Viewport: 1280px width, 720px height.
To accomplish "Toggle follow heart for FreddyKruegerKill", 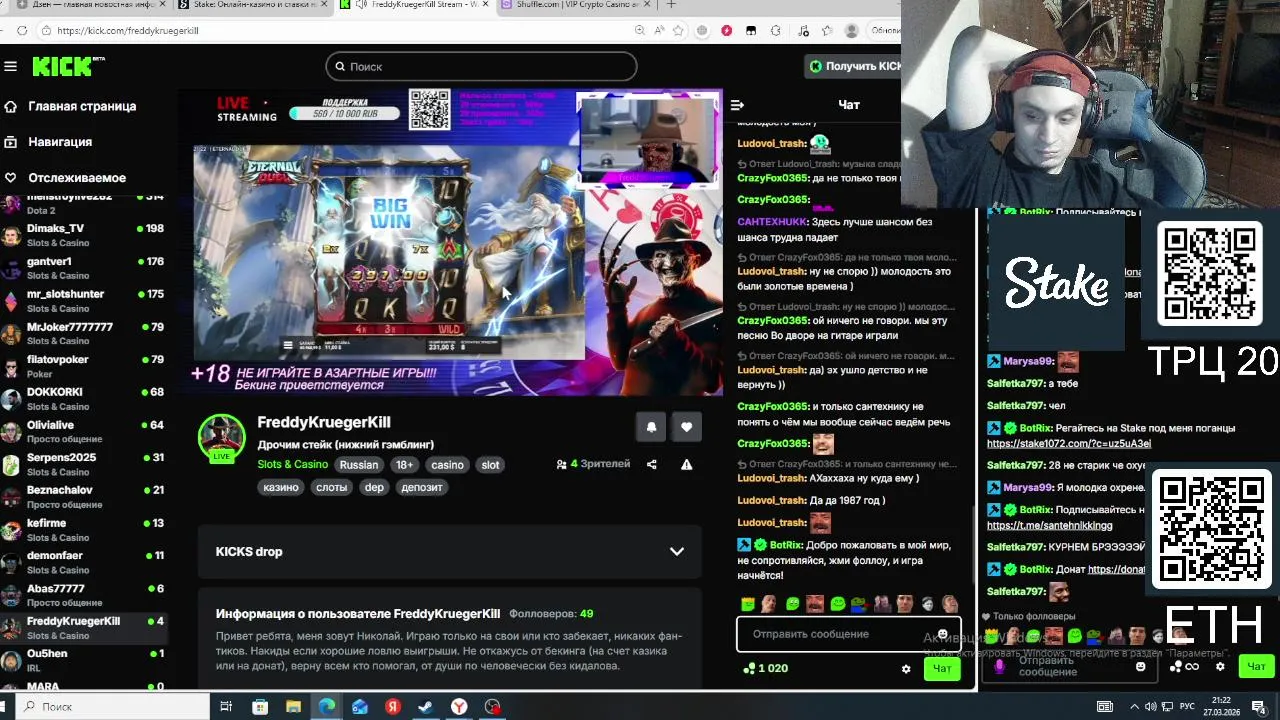I will (x=686, y=427).
